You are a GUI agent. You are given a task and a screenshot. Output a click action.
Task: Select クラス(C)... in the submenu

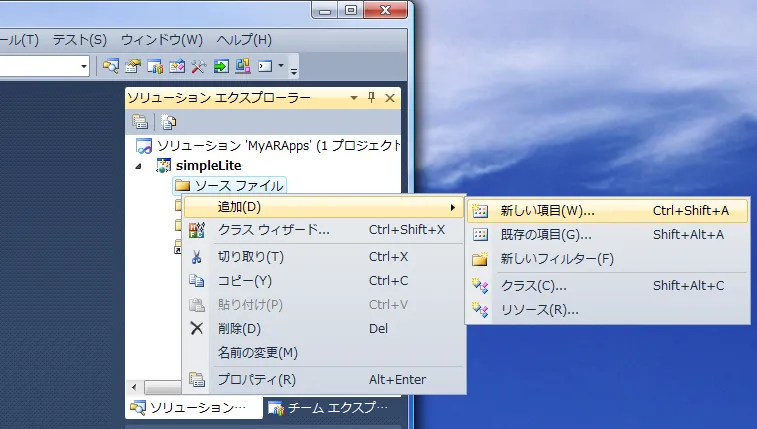coord(607,286)
